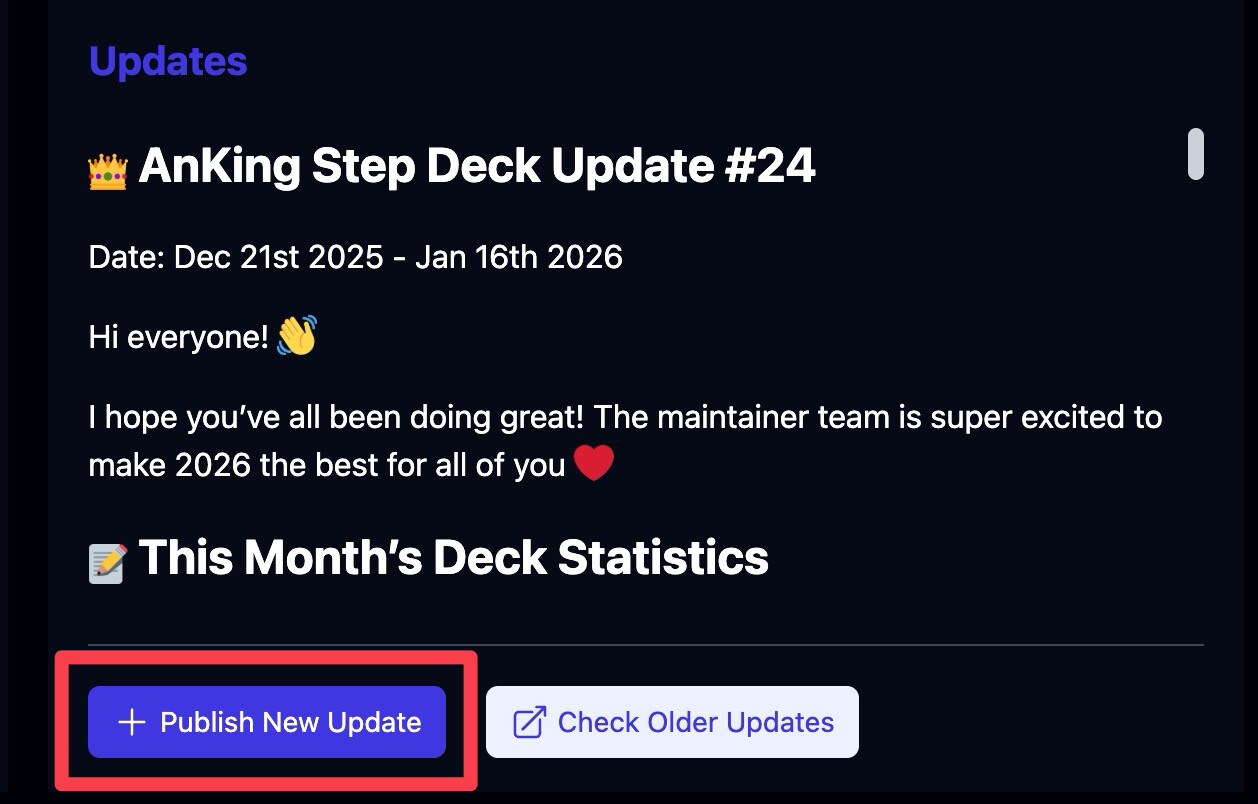Click the waving hand emoji
Image resolution: width=1258 pixels, height=804 pixels.
[297, 336]
